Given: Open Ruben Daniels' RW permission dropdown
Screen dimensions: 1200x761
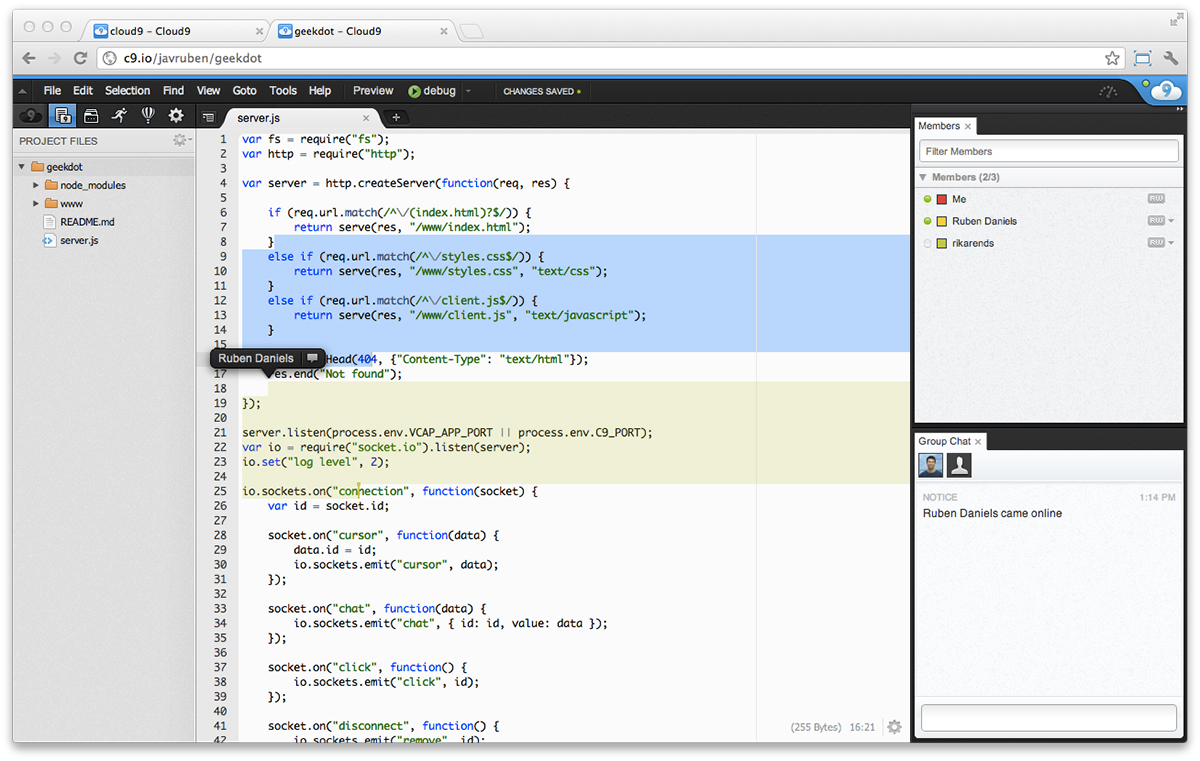Looking at the screenshot, I should click(x=1171, y=221).
